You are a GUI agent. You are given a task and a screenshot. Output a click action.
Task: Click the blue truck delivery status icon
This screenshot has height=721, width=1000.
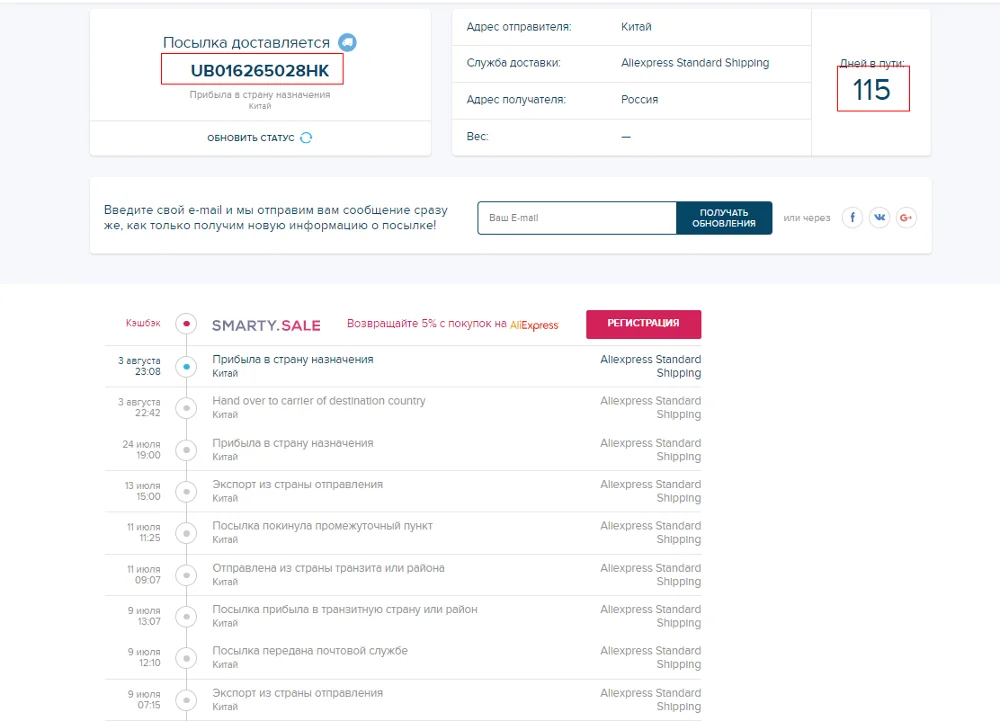pyautogui.click(x=347, y=42)
